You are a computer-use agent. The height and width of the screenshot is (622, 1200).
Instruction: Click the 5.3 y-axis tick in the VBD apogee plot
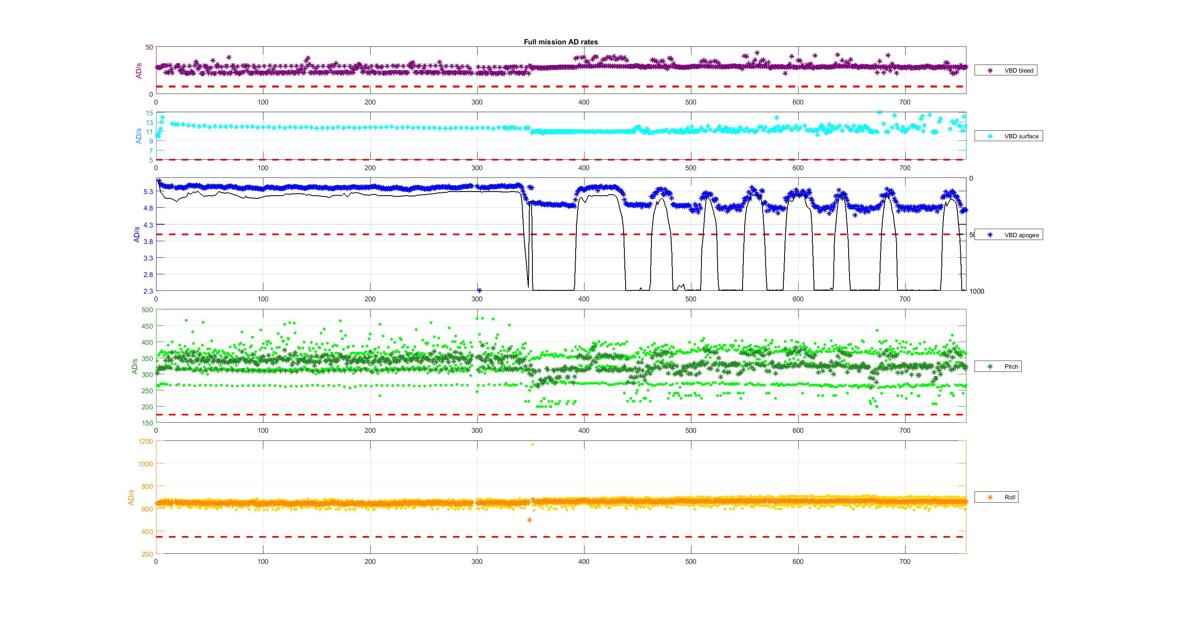point(147,192)
